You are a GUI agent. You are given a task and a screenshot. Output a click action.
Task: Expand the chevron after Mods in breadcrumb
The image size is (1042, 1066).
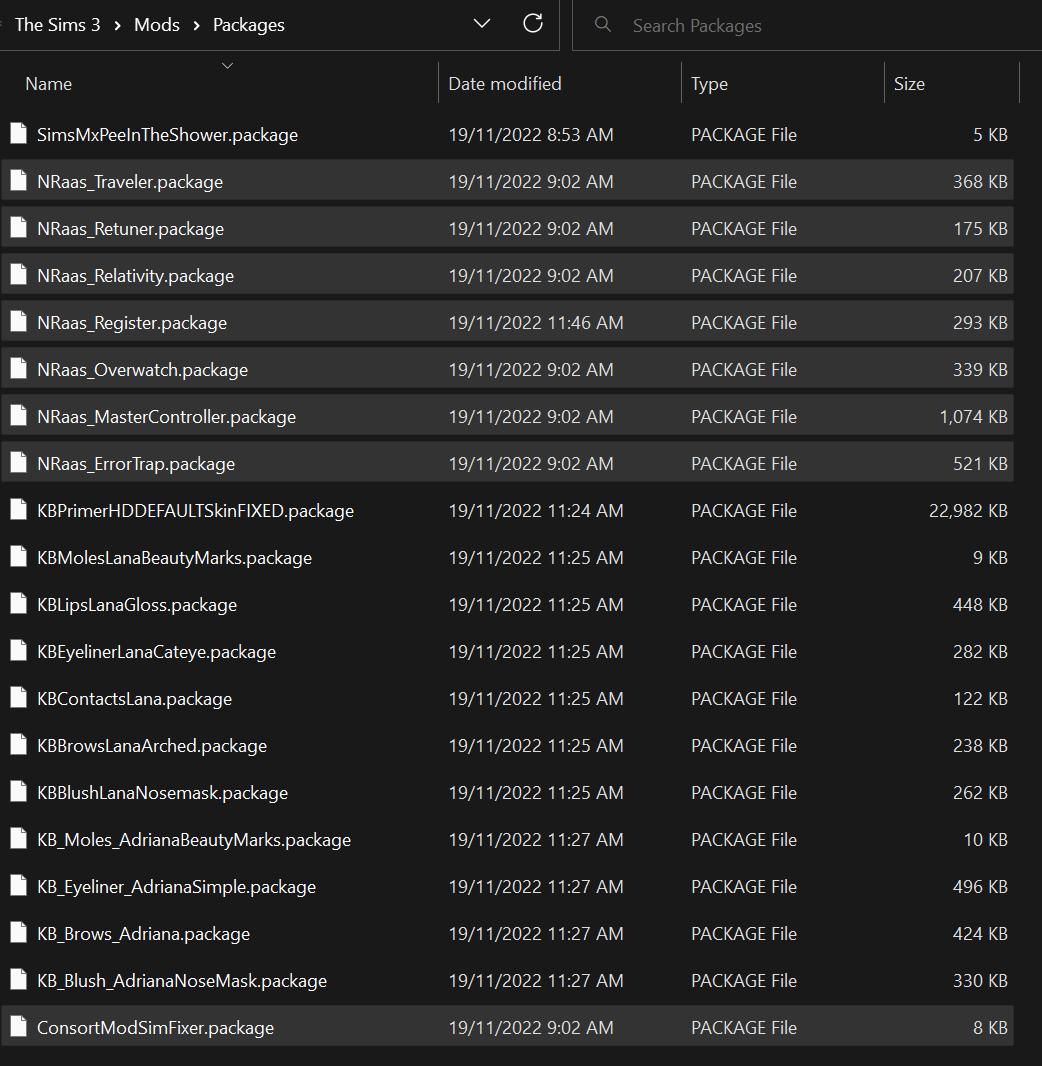tap(196, 25)
